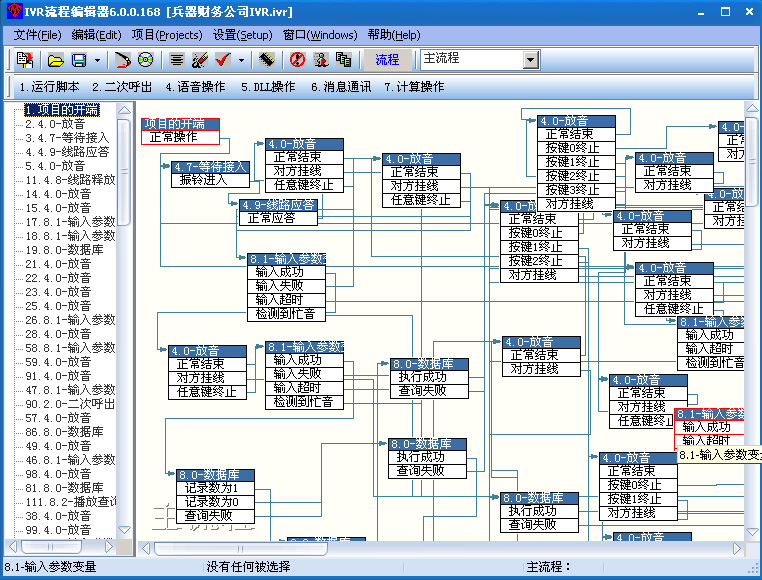Click the 4.语音操作 toolbar button
The image size is (762, 580).
click(195, 87)
